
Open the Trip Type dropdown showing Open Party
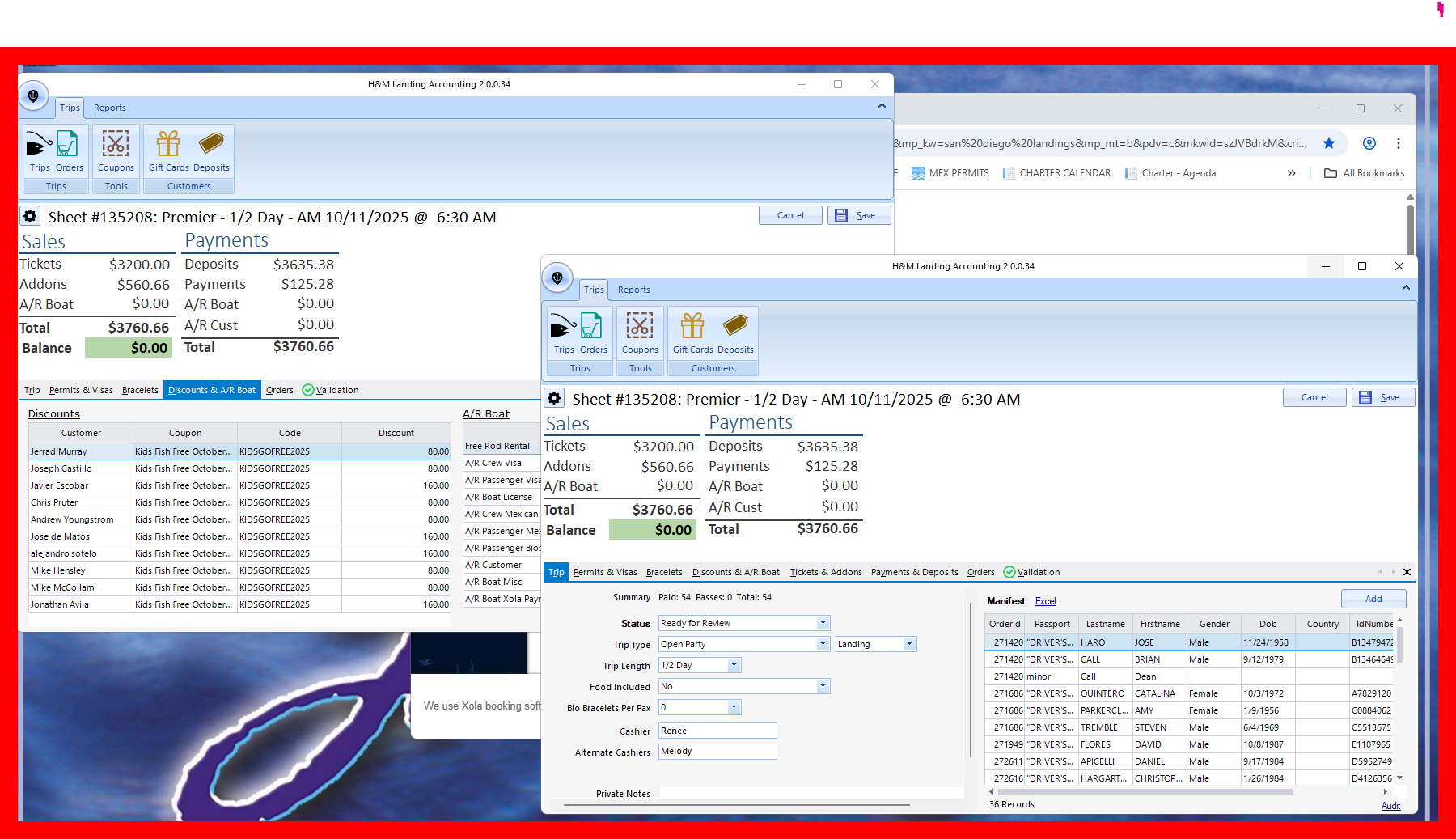(823, 644)
